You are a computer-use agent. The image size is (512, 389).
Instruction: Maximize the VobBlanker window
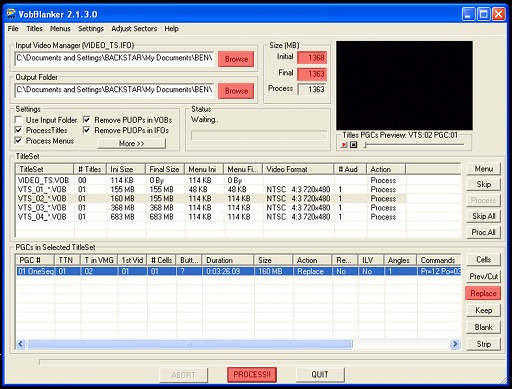484,14
